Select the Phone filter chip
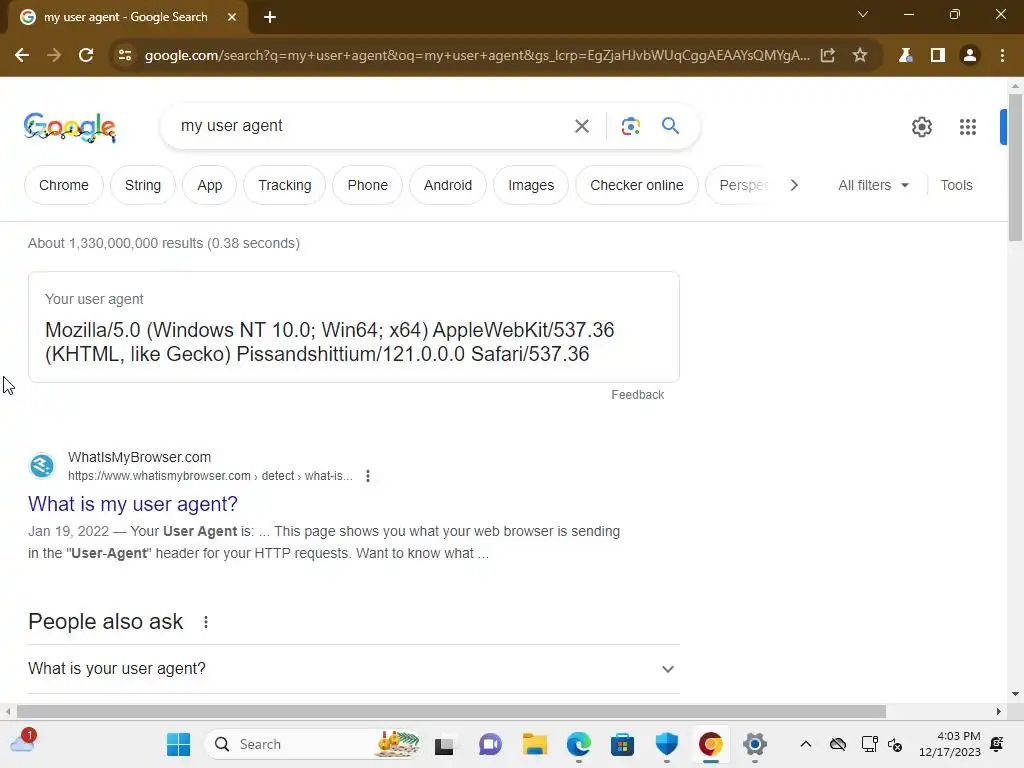Image resolution: width=1024 pixels, height=768 pixels. [368, 185]
